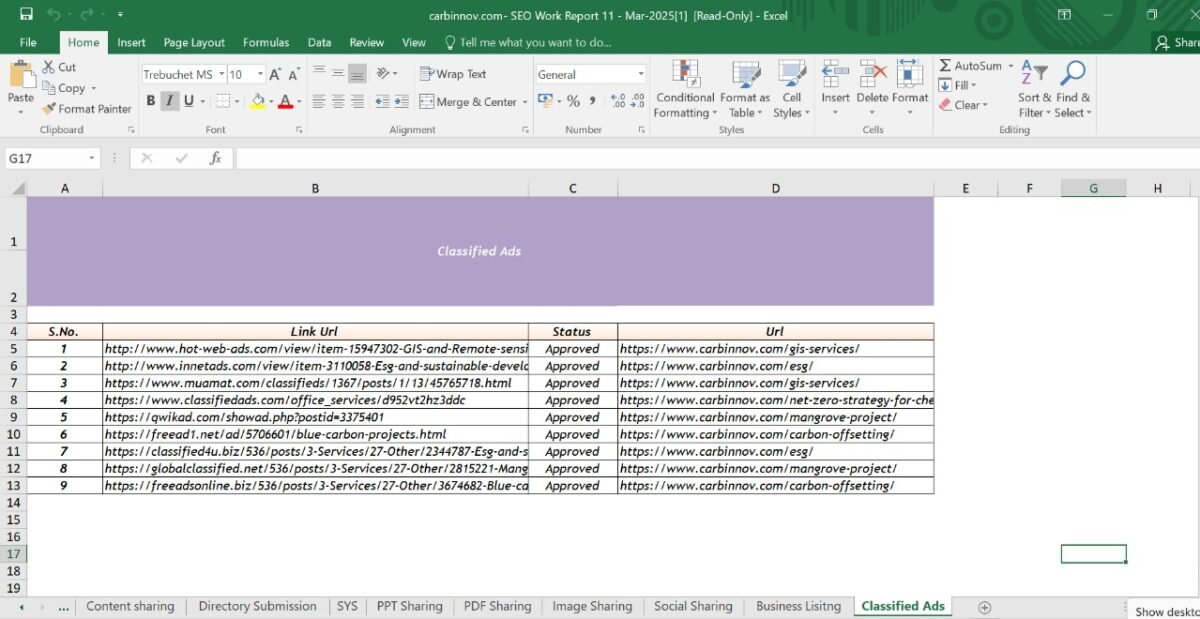1200x619 pixels.
Task: Click the yellow Fill Color bucket
Action: [258, 101]
